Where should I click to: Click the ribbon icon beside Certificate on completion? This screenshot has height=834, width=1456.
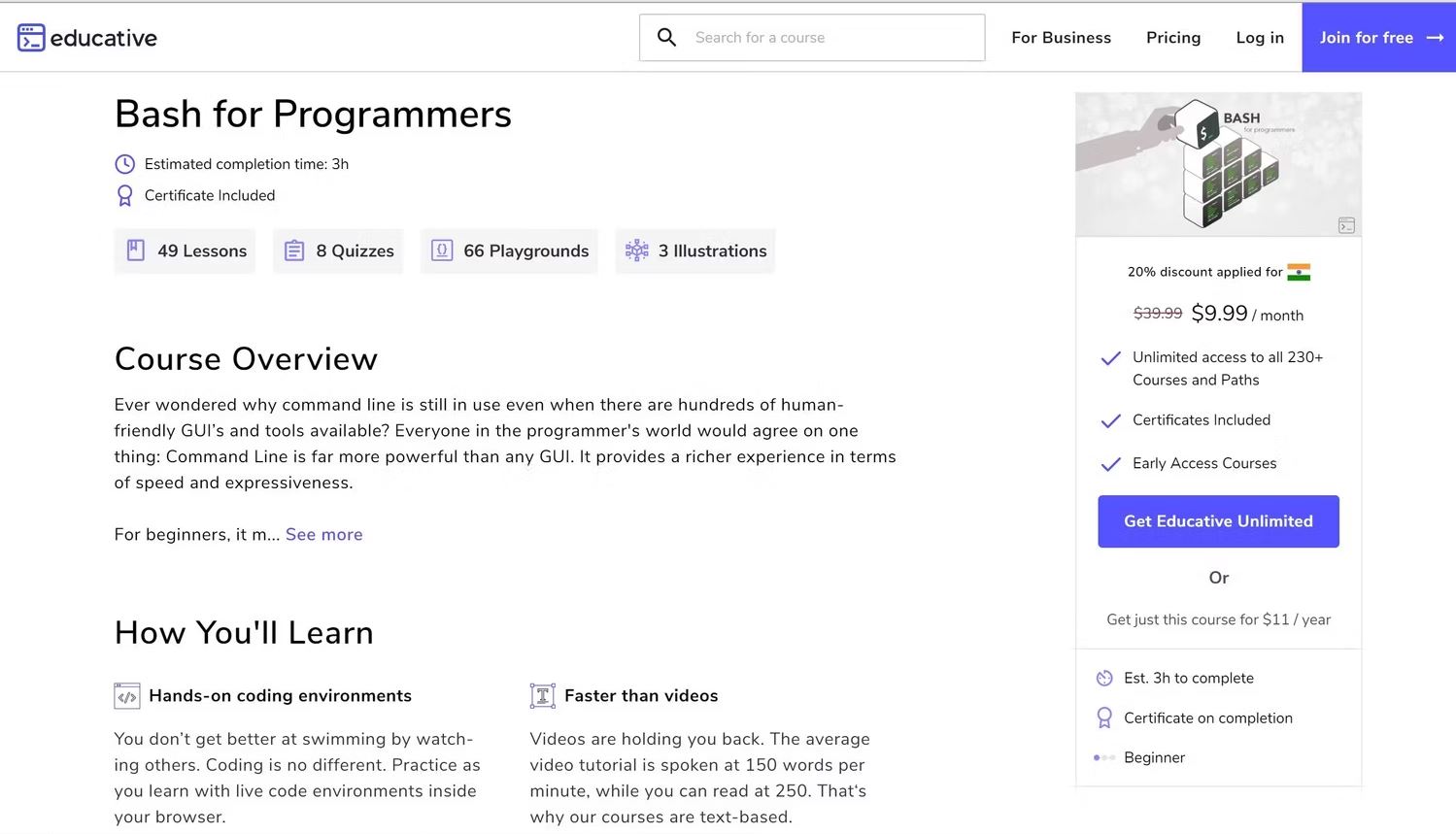pyautogui.click(x=1104, y=717)
